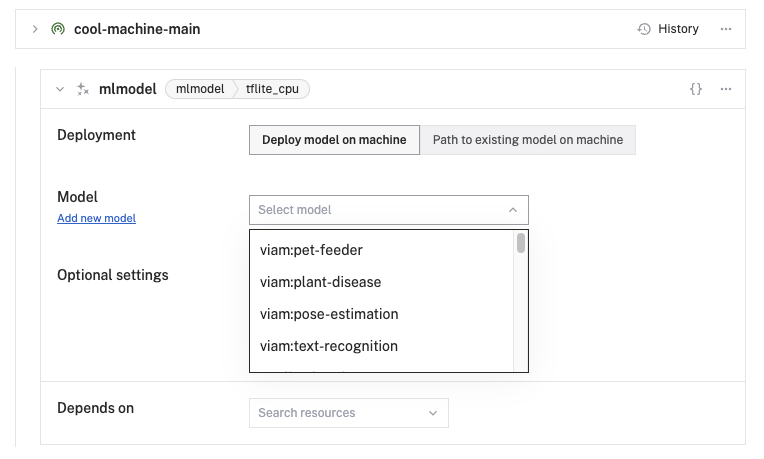Close the Select model dropdown

click(x=512, y=210)
